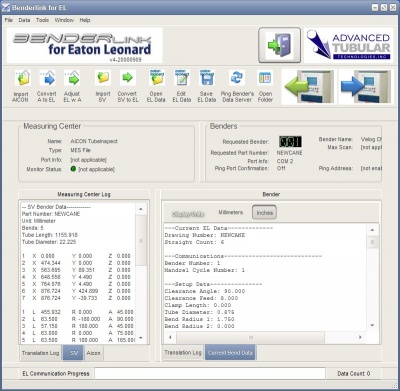Click the Edit EL Data icon
This screenshot has width=400, height=391.
pyautogui.click(x=182, y=79)
